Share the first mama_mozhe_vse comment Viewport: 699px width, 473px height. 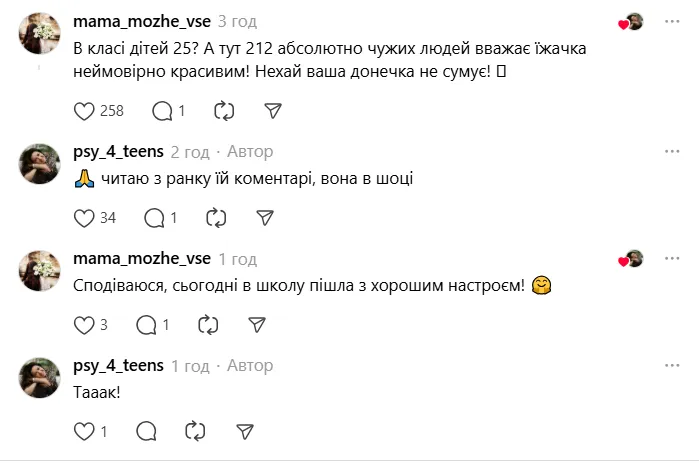[x=273, y=111]
